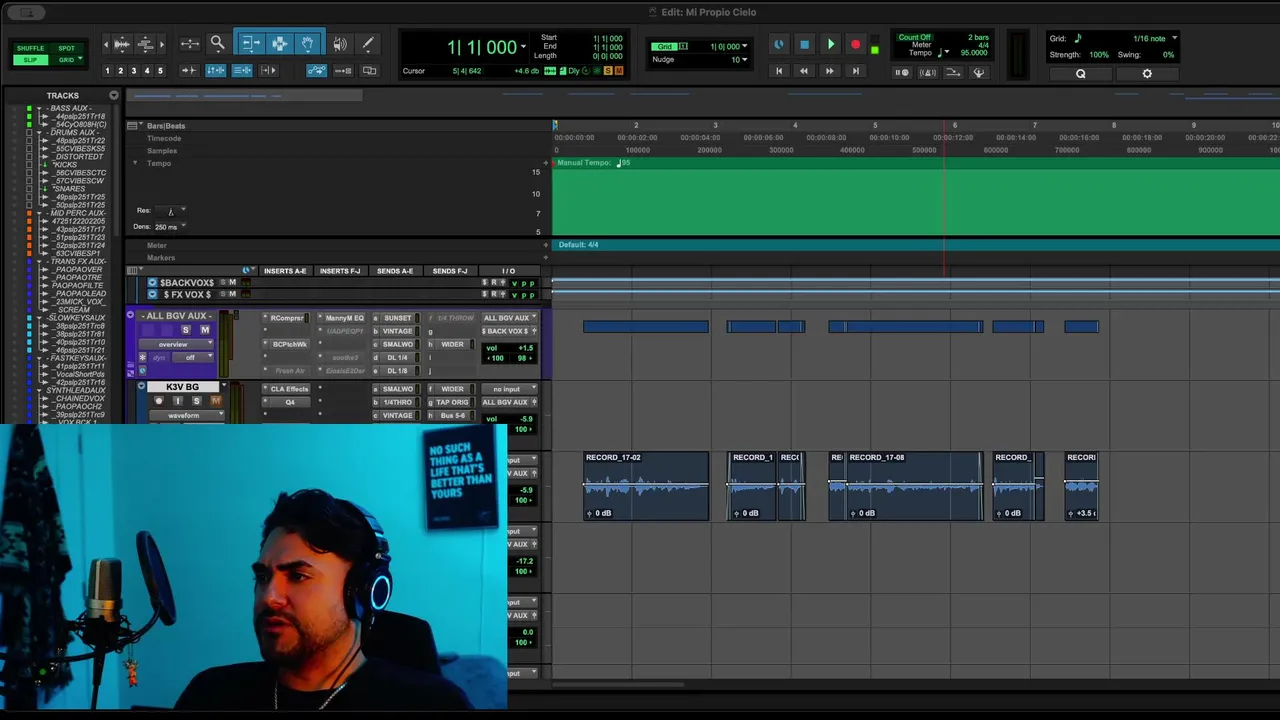
Task: Click the Quantize Q button
Action: tap(1080, 73)
